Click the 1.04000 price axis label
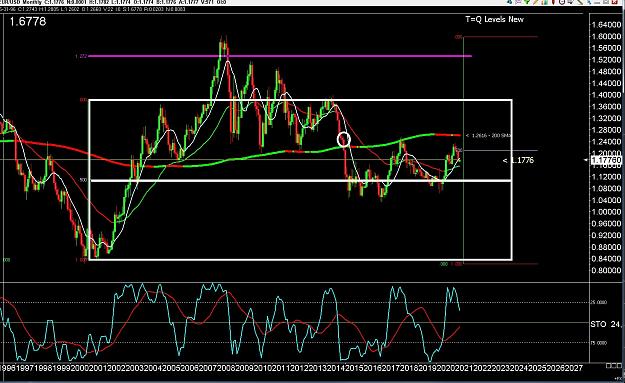 [x=606, y=200]
